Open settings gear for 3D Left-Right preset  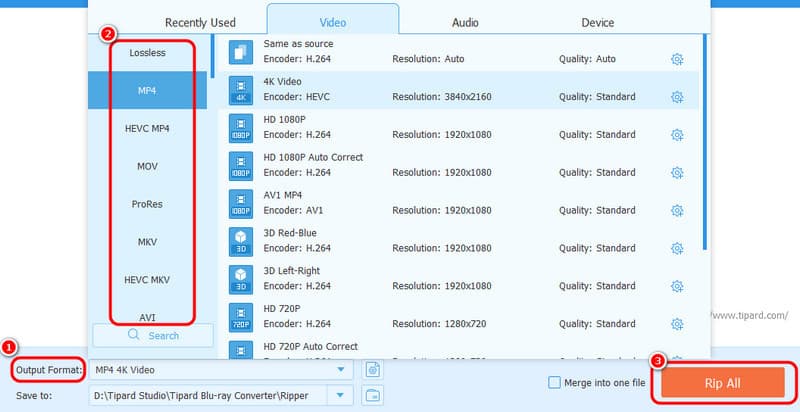(x=677, y=286)
